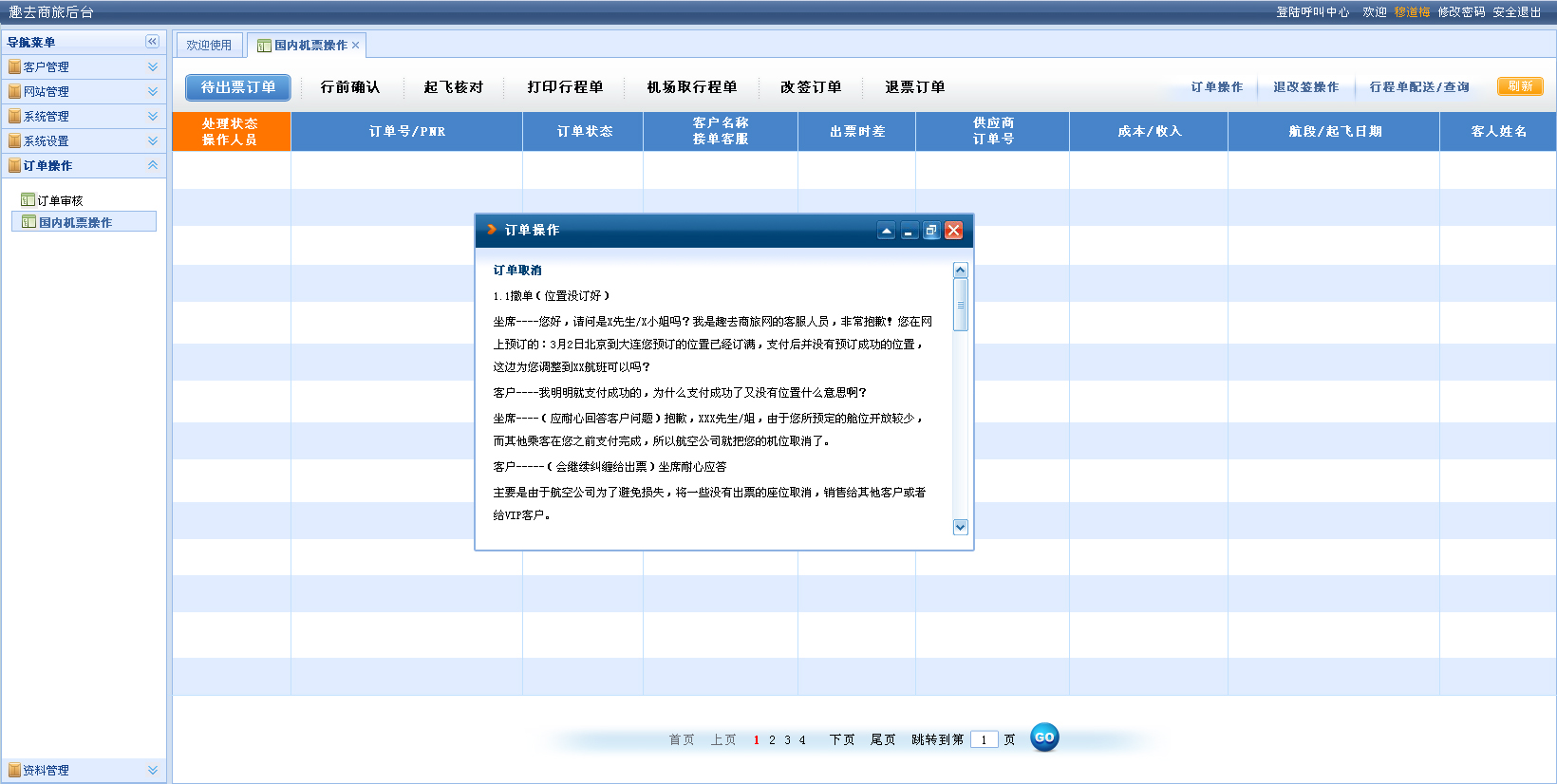This screenshot has height=784, width=1557.
Task: Expand the 系统设置 section
Action: pyautogui.click(x=153, y=141)
